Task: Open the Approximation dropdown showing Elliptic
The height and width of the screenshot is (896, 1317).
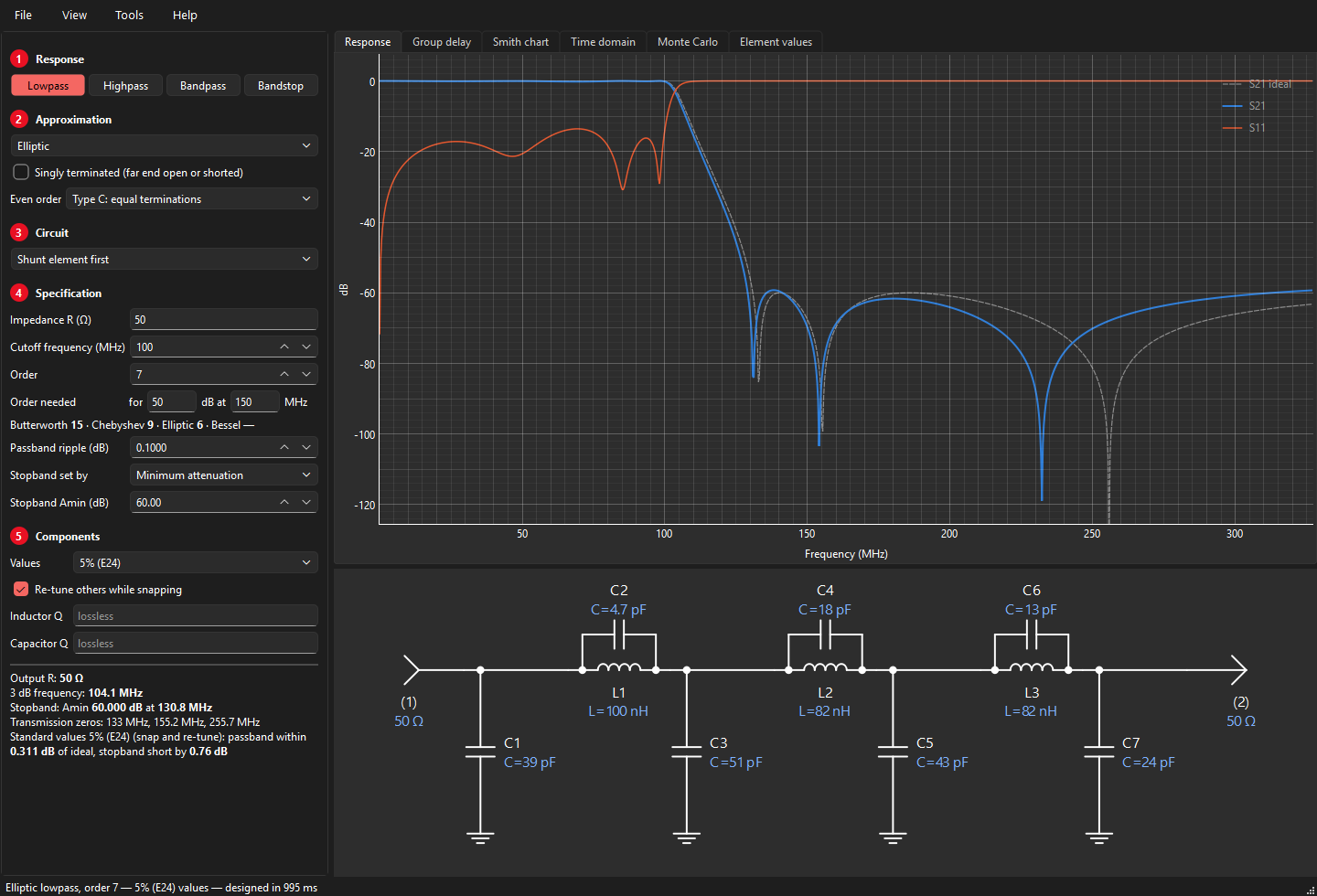Action: coord(165,146)
